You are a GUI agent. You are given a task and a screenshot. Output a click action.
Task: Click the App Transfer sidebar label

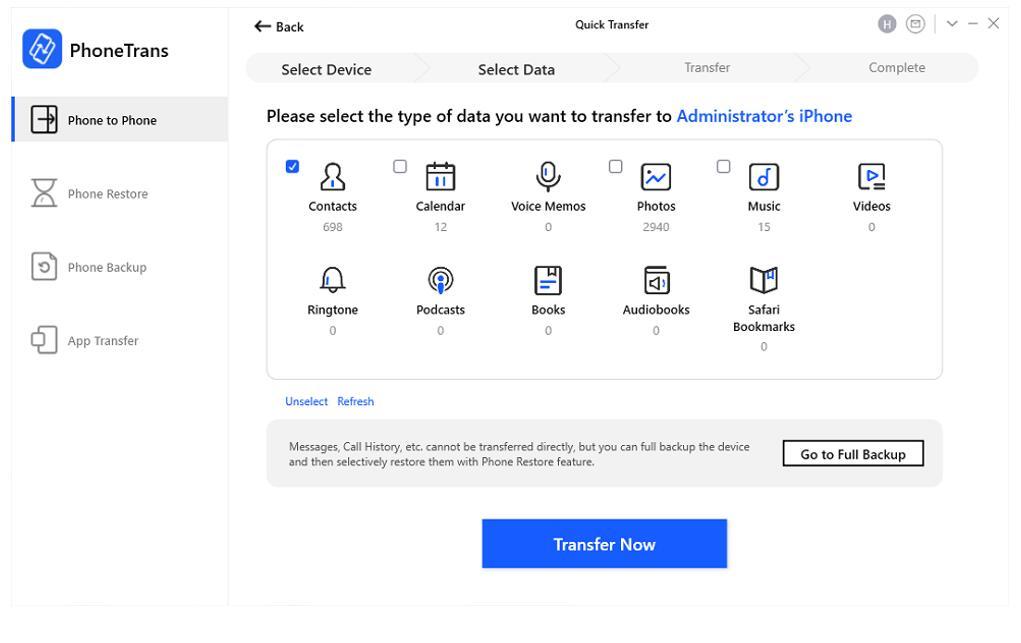103,341
